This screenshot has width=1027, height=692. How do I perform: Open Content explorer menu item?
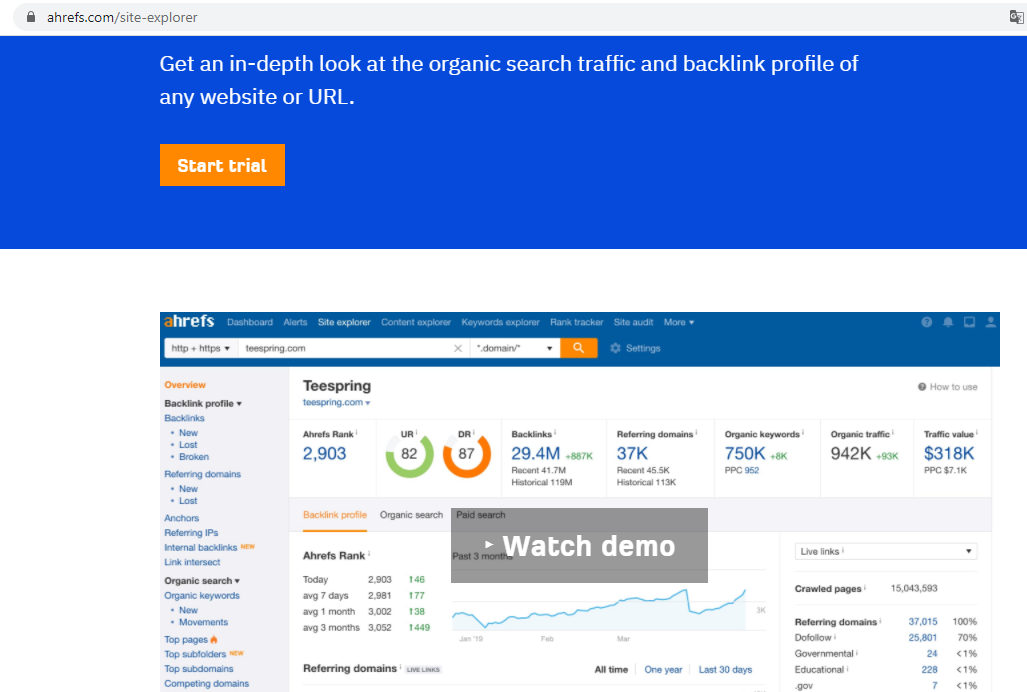[416, 322]
